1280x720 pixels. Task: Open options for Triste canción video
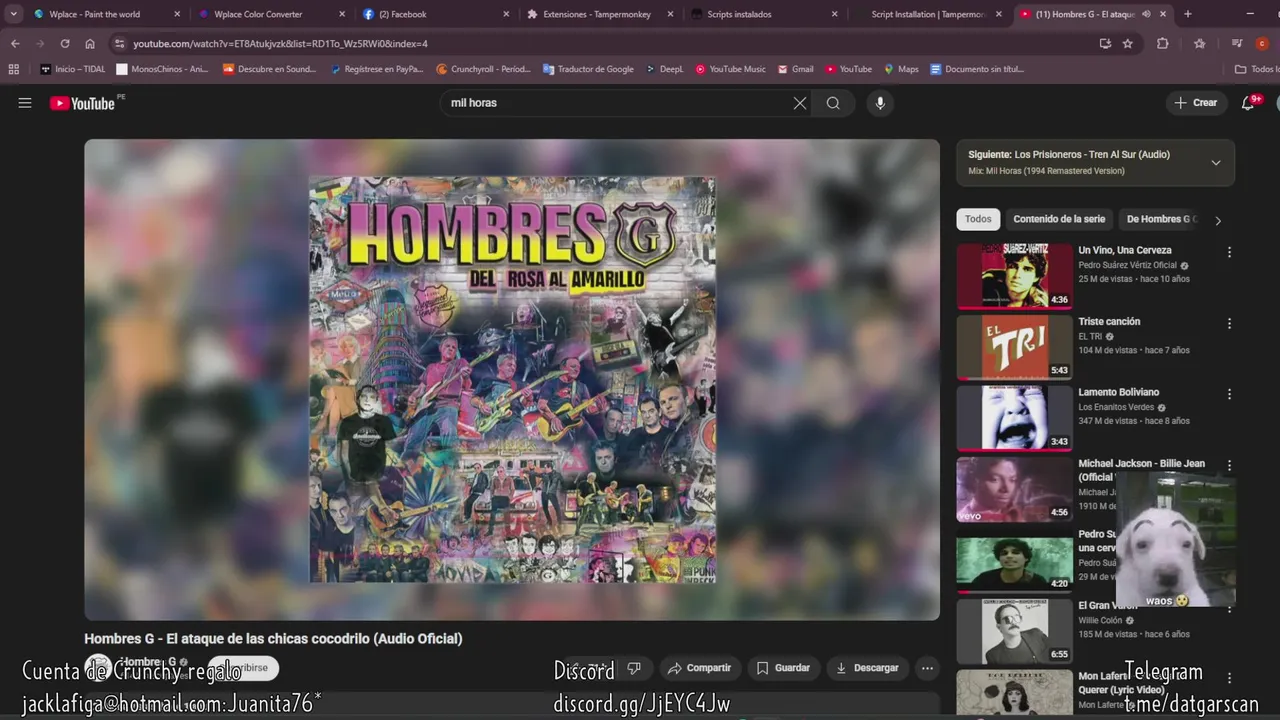[1229, 324]
